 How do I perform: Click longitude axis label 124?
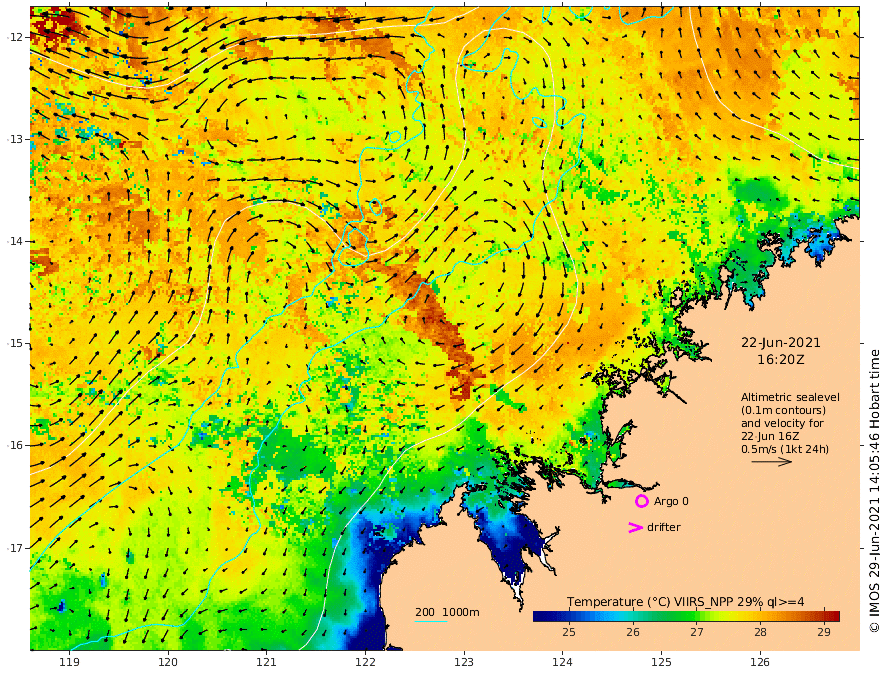[x=563, y=663]
